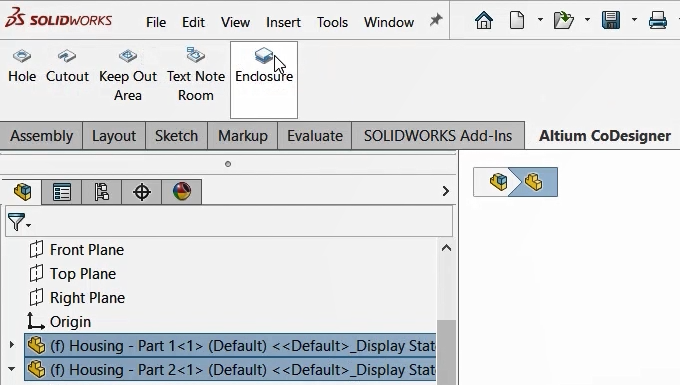The height and width of the screenshot is (385, 680).
Task: Print the document with the printer icon
Action: click(657, 20)
